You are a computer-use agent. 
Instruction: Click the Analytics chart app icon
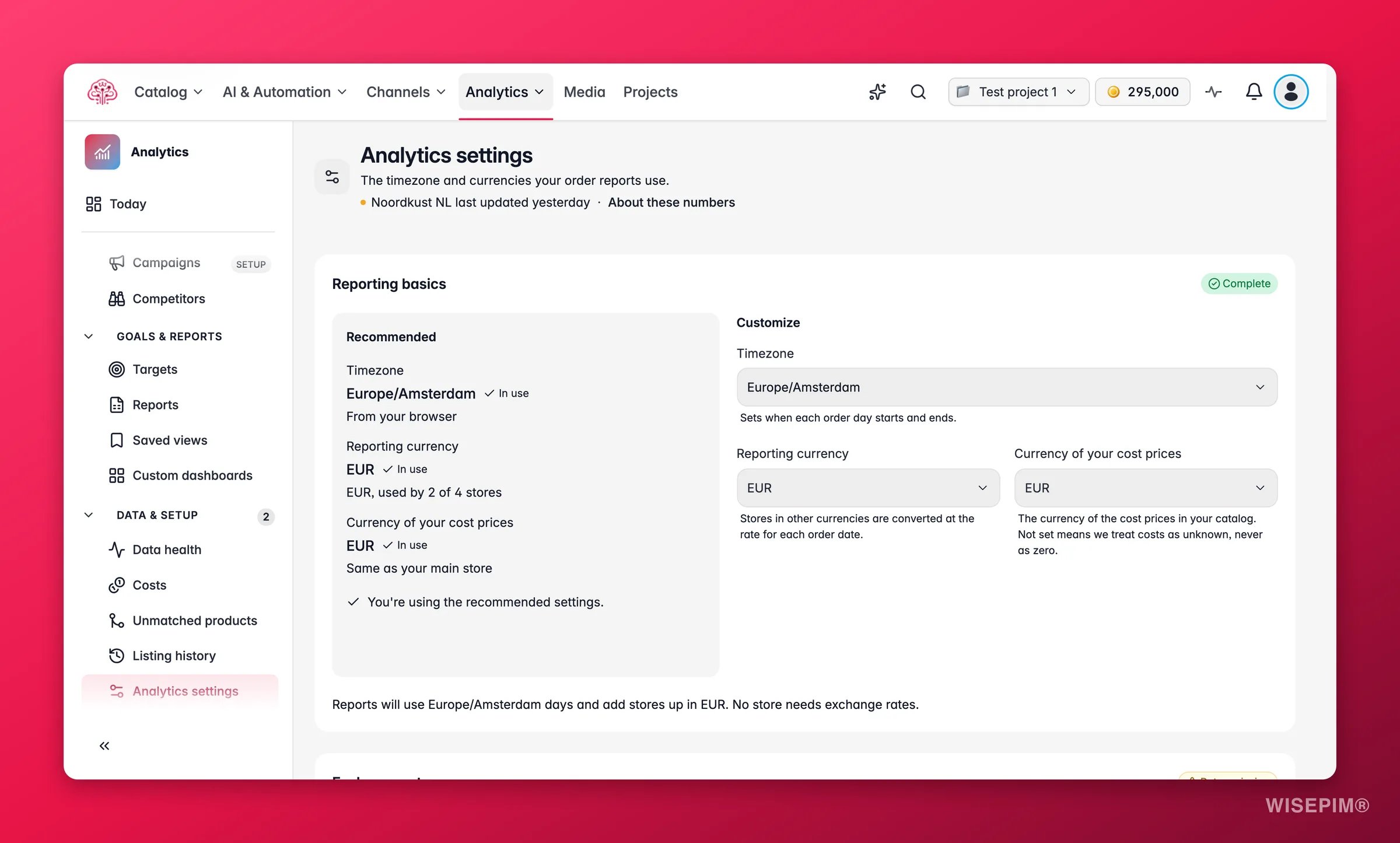102,152
